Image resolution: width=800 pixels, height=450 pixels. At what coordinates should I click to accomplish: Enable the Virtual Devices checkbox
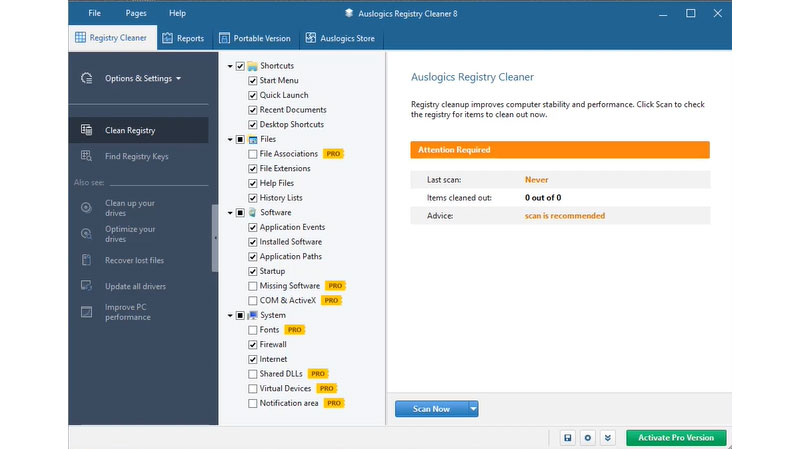(x=253, y=389)
